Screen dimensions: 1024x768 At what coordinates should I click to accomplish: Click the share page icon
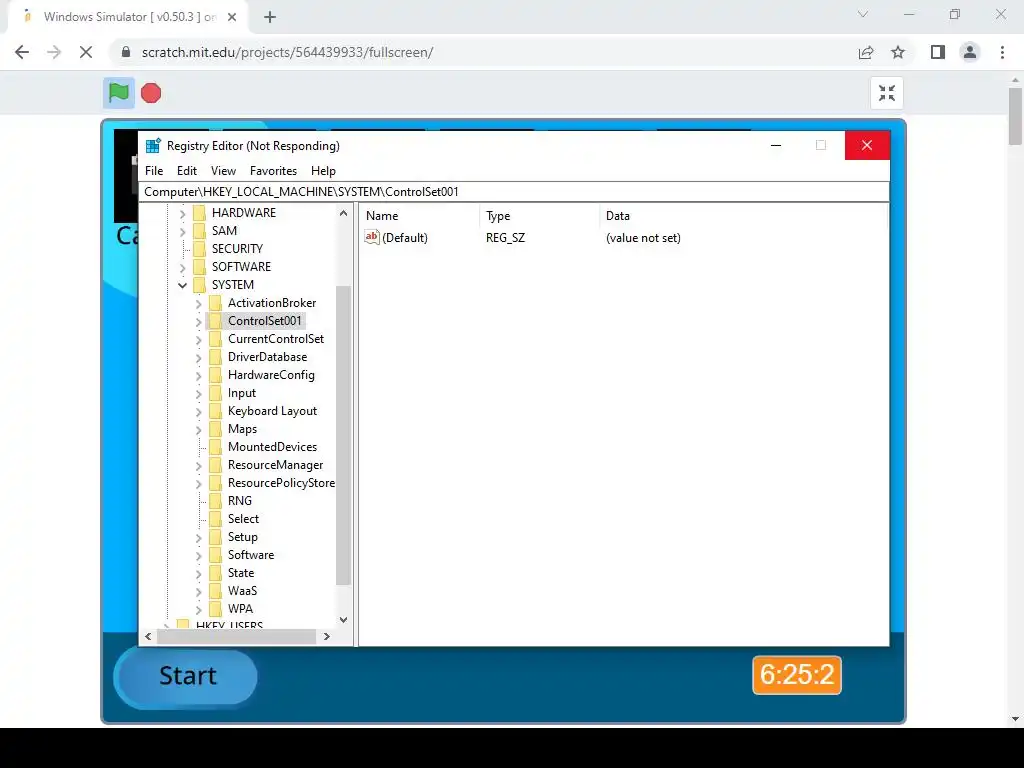866,52
